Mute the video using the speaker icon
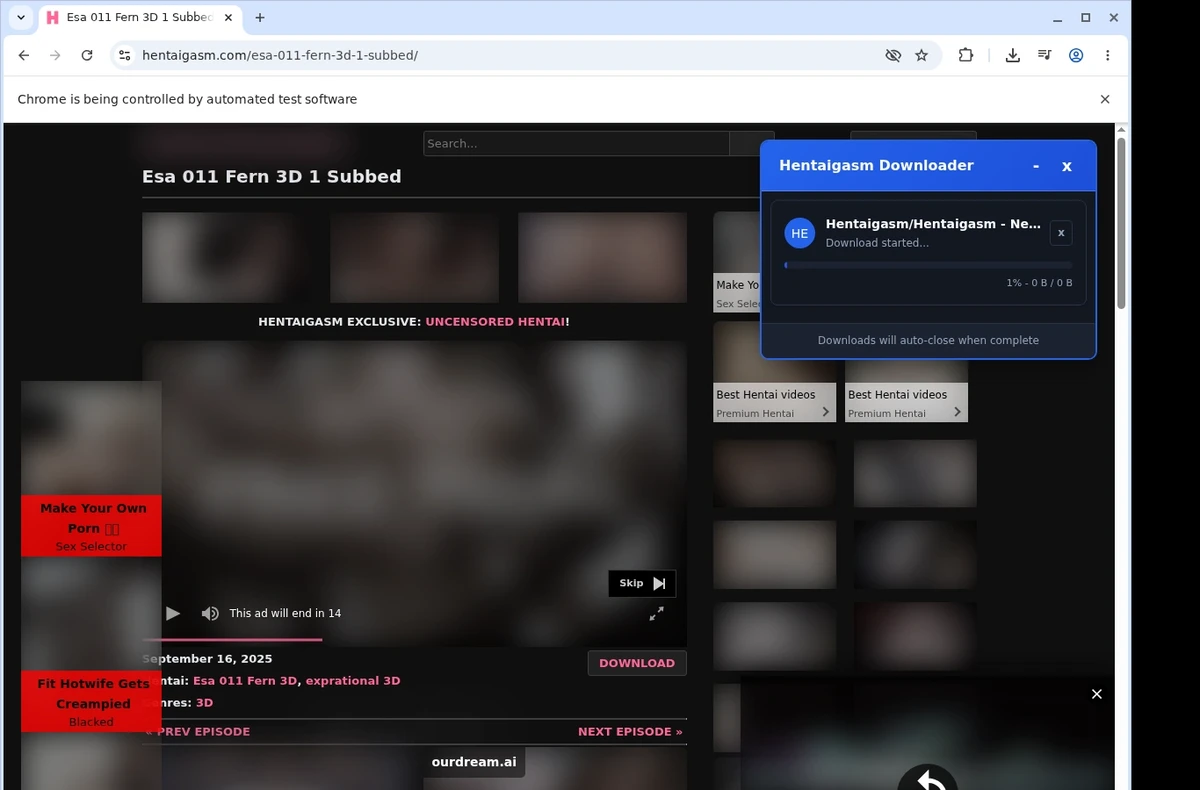Viewport: 1200px width, 790px height. [210, 613]
